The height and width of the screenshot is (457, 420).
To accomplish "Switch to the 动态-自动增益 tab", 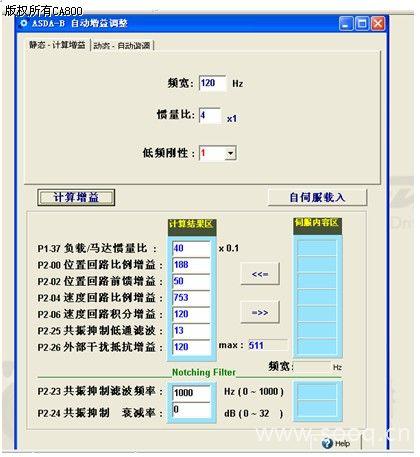I will coord(122,45).
